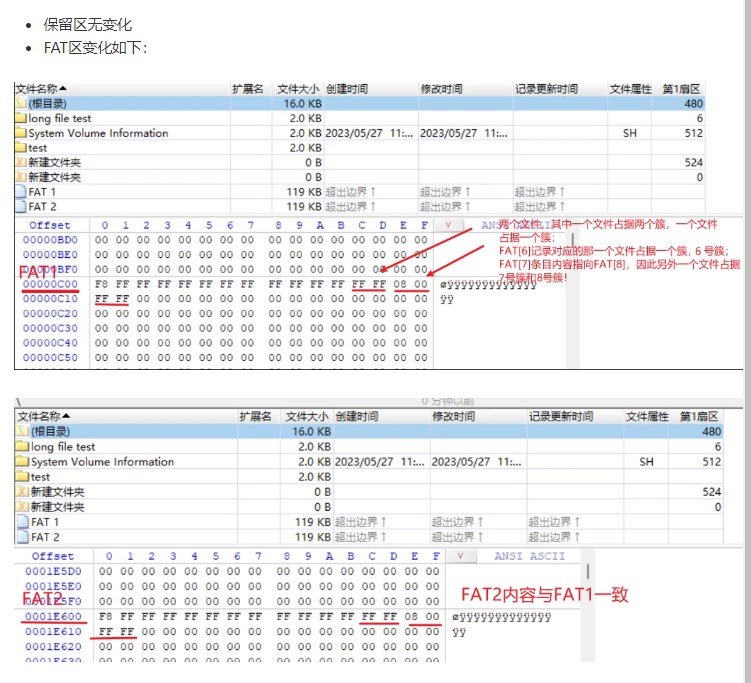751x683 pixels.
Task: Click the FAT 1 file icon in FAT1 screenshot
Action: [21, 192]
